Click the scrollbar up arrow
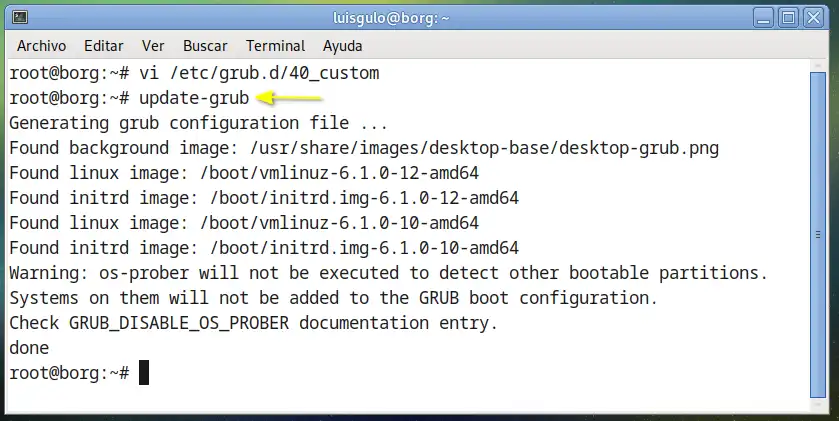This screenshot has width=839, height=421. coord(818,66)
